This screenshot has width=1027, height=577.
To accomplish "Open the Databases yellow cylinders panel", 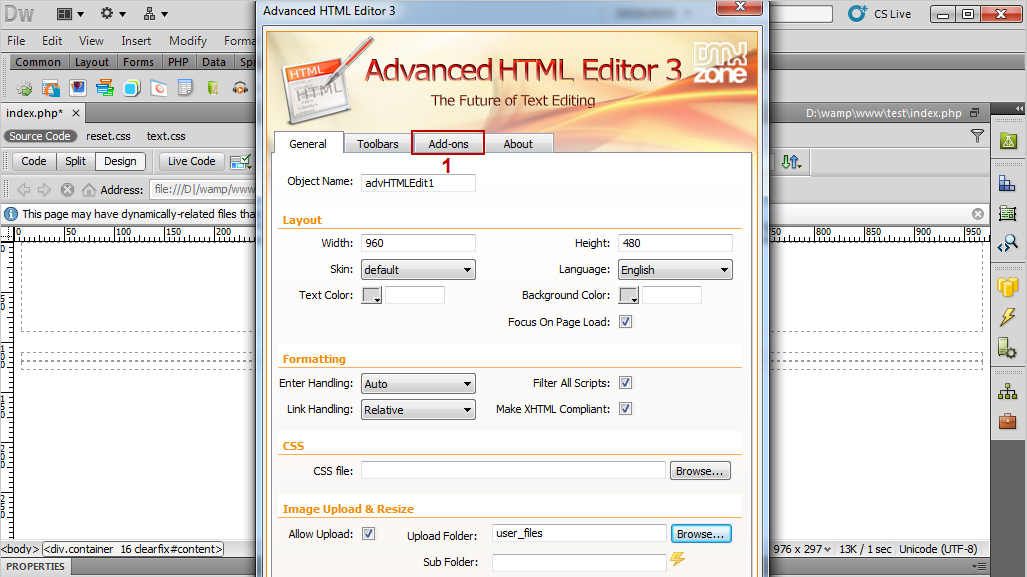I will tap(1007, 286).
